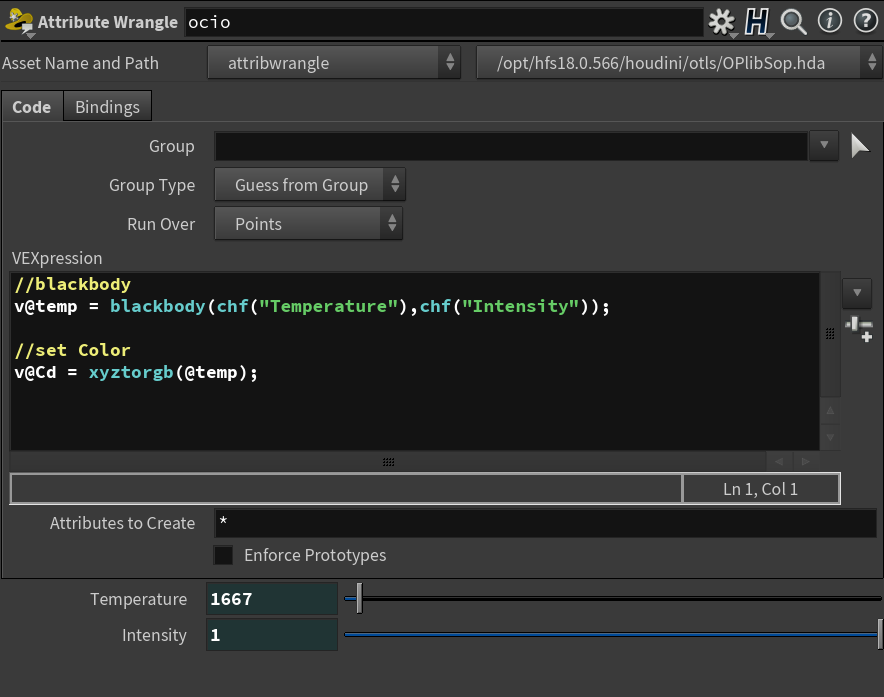Click the group selection arrow icon
Image resolution: width=884 pixels, height=697 pixels.
pos(860,146)
